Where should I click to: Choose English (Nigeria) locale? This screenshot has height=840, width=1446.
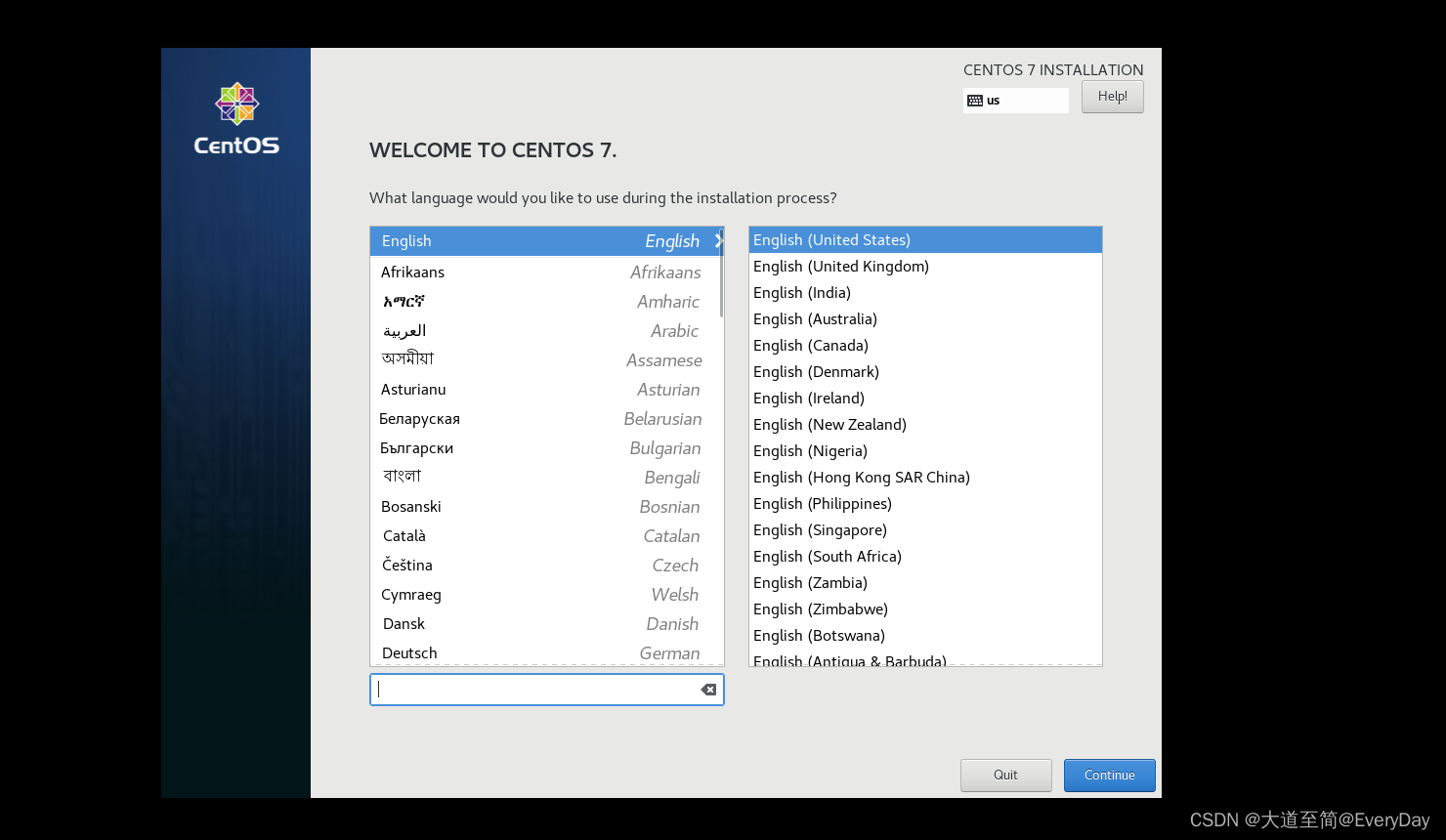tap(925, 451)
